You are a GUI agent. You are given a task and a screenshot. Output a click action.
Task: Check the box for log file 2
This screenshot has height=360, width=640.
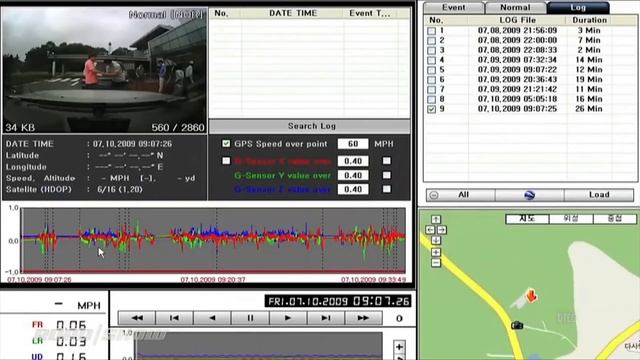pos(431,40)
